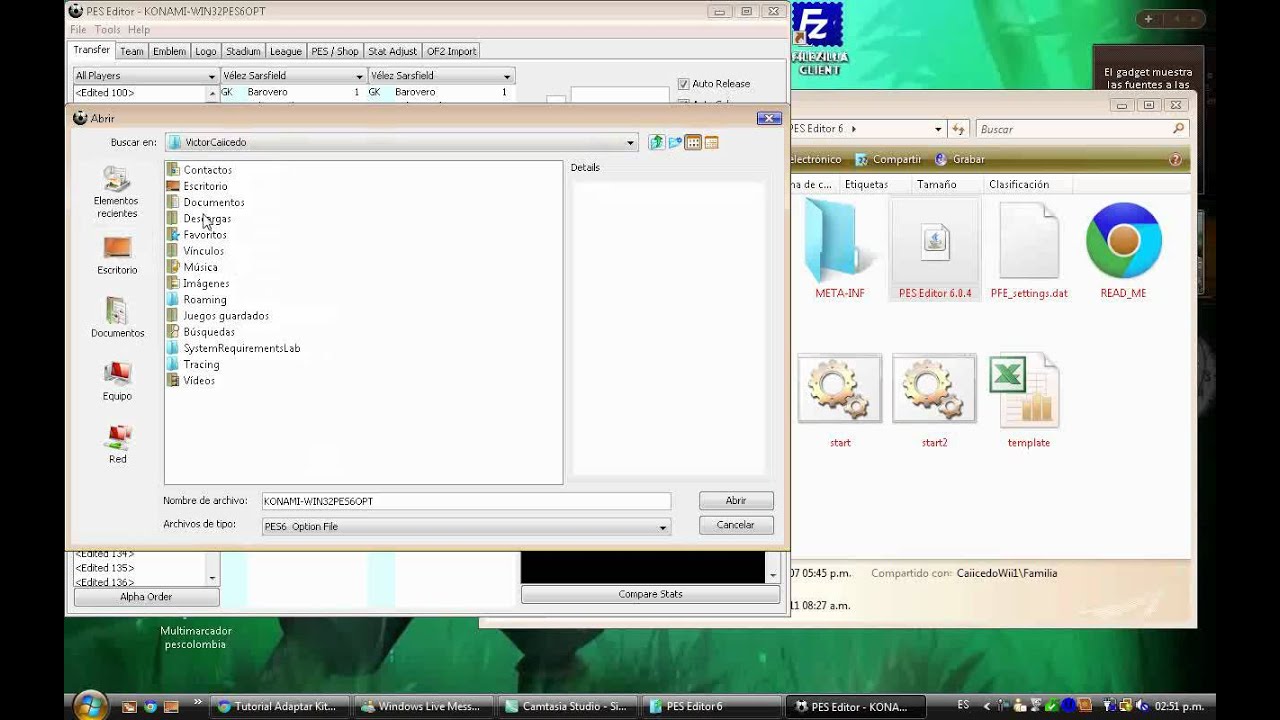The width and height of the screenshot is (1280, 720).
Task: Click the Nombre de archivo text field
Action: (x=466, y=501)
